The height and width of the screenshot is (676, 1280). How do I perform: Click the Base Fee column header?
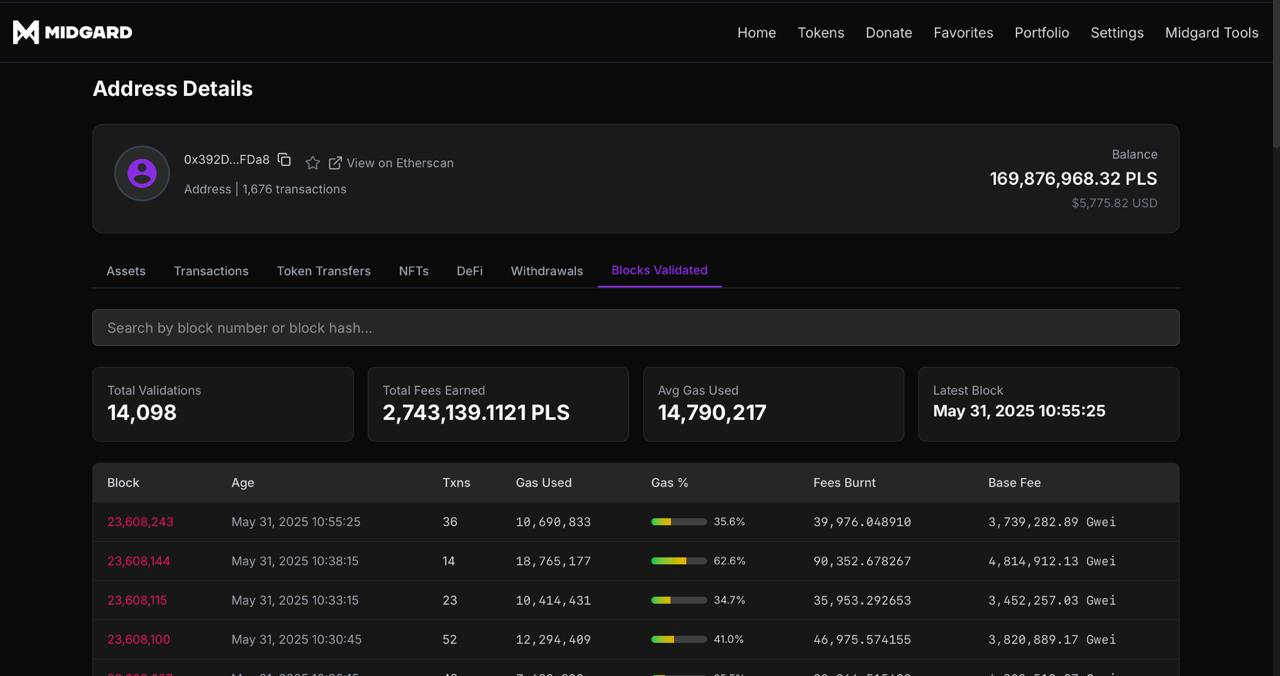point(1014,483)
